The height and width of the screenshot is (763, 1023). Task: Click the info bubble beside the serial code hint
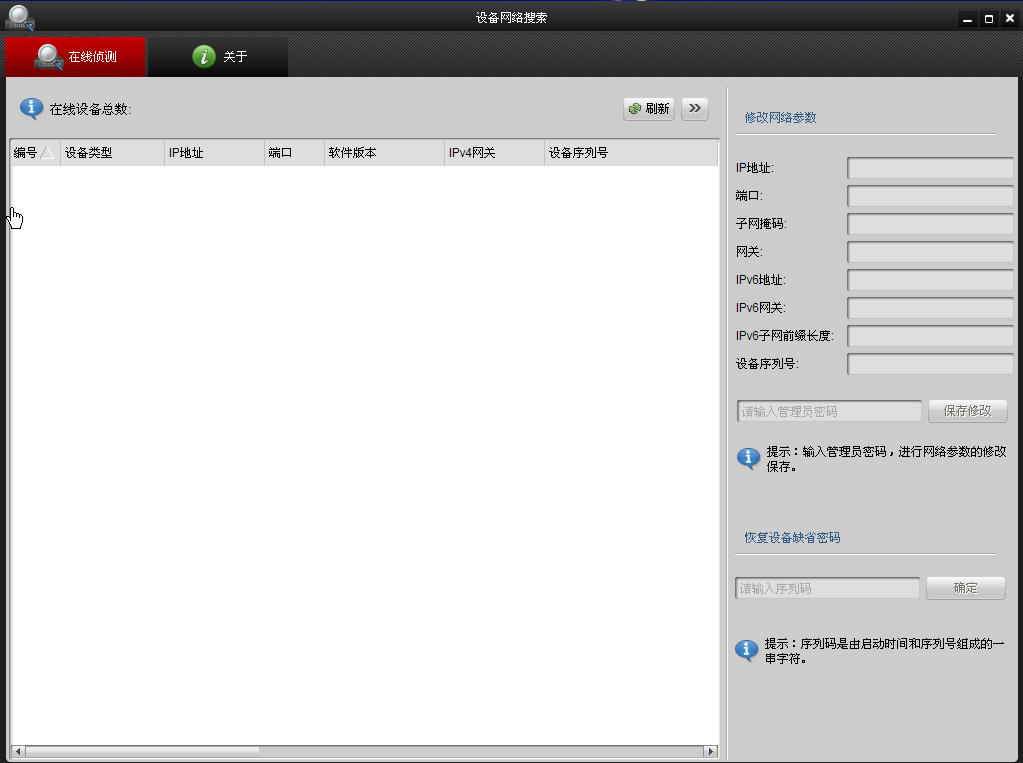746,650
